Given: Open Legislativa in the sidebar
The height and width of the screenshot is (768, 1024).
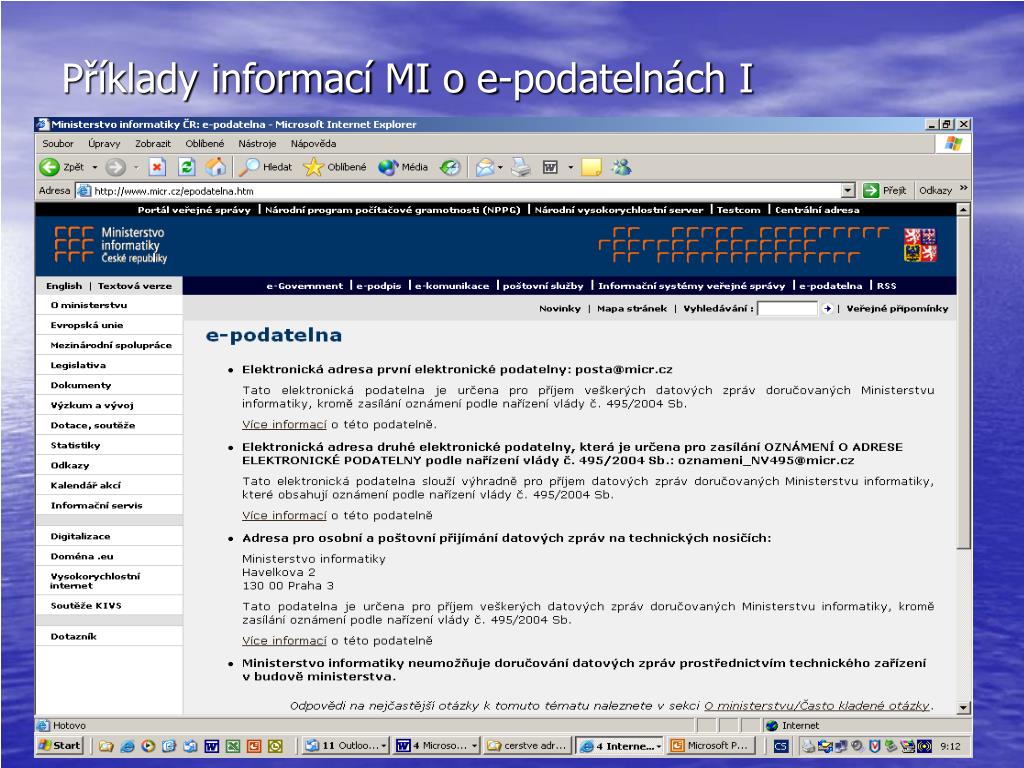Looking at the screenshot, I should pos(78,365).
